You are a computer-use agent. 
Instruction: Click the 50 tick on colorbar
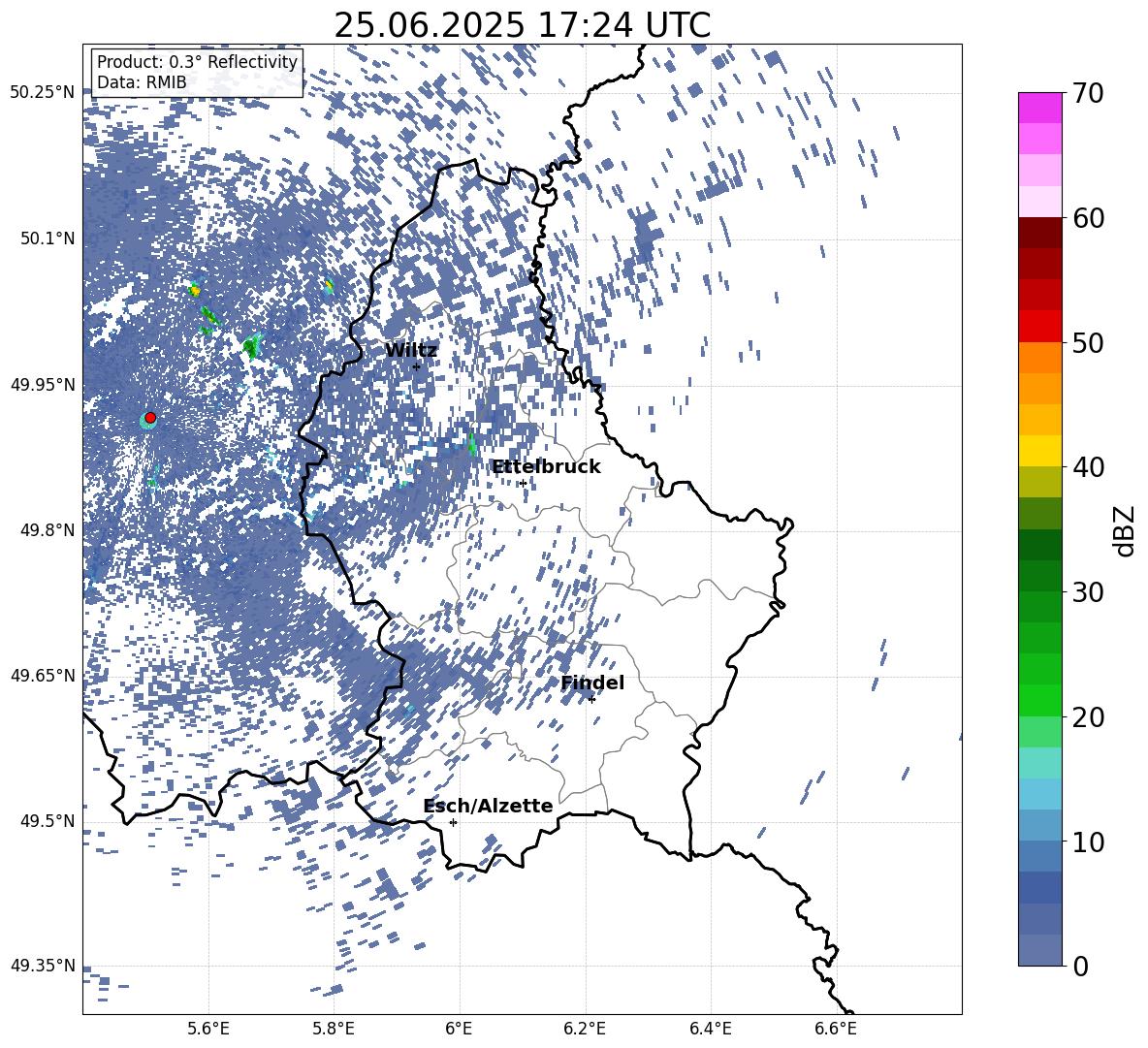(x=1089, y=342)
